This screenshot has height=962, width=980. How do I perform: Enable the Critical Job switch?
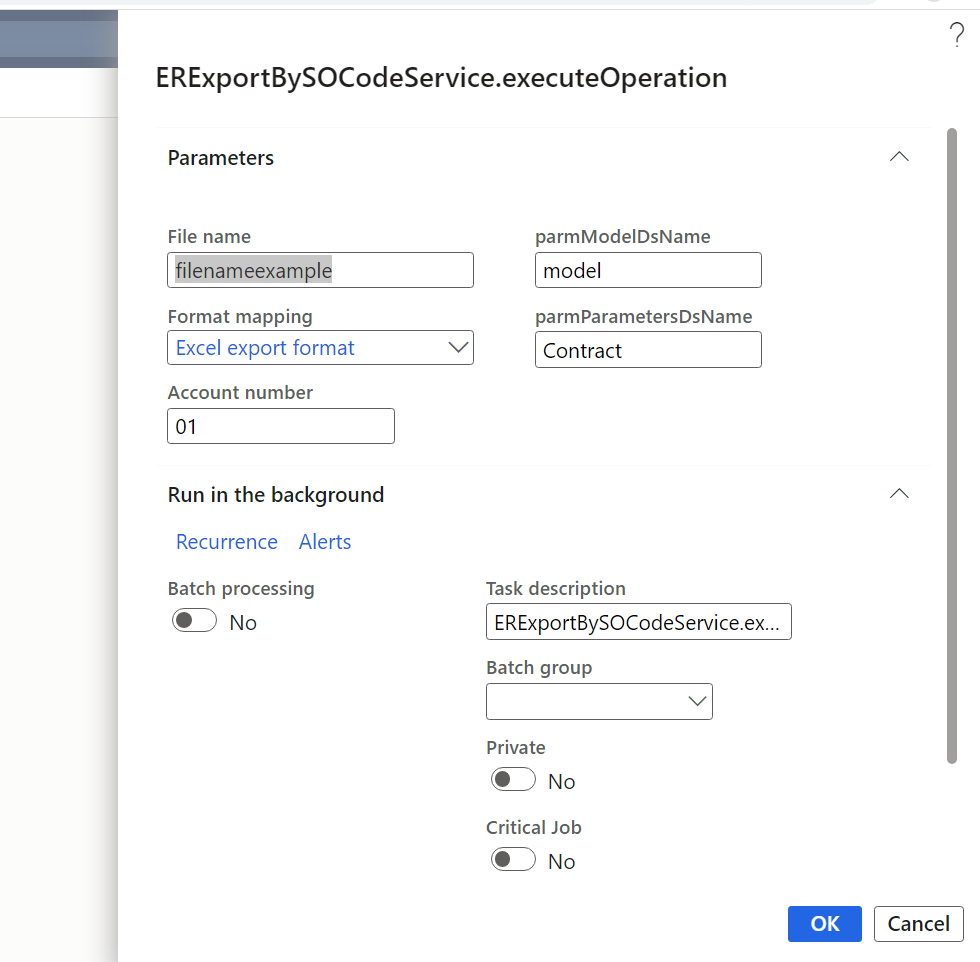click(x=513, y=859)
